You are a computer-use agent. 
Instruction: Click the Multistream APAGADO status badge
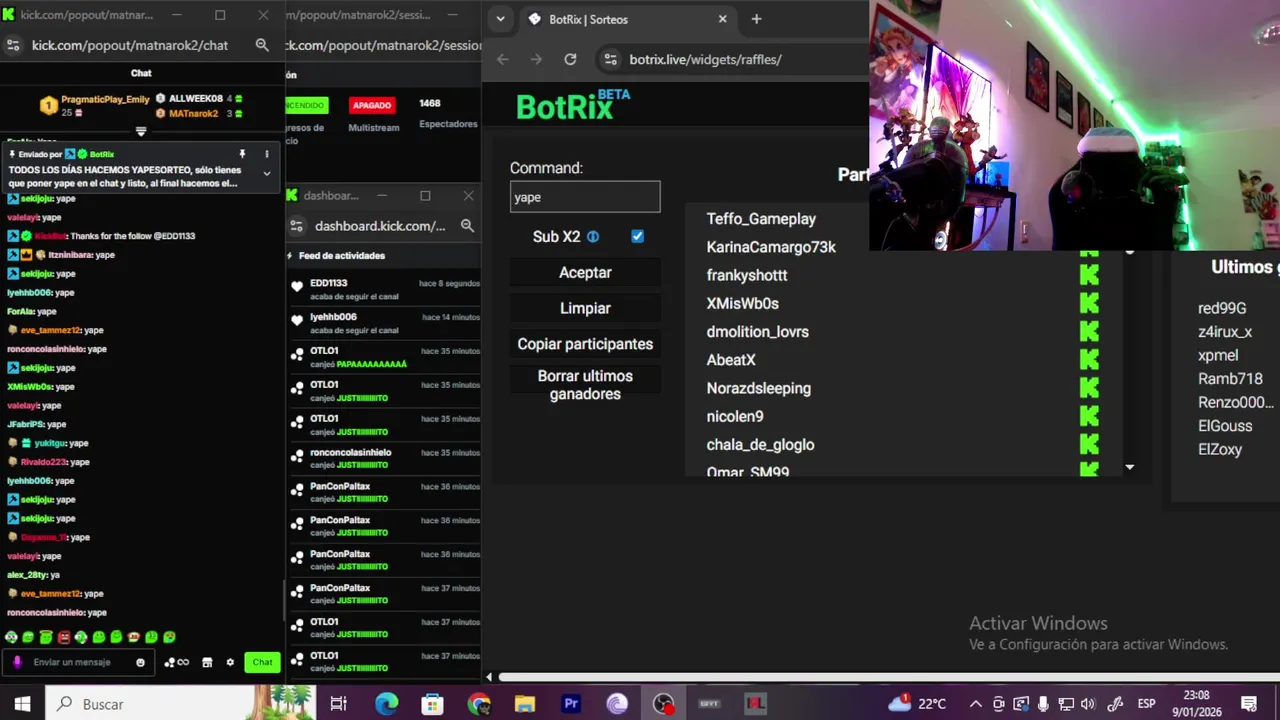coord(372,105)
